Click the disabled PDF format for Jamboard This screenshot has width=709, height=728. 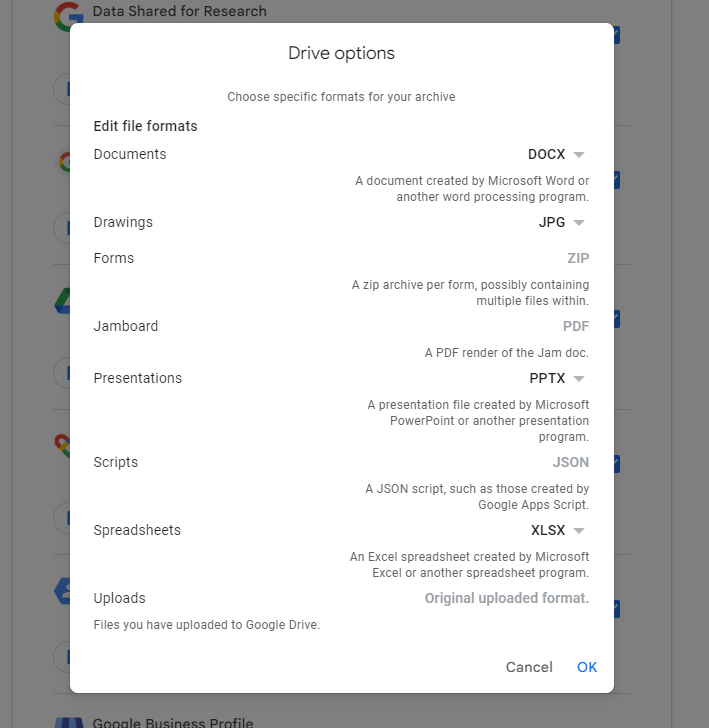click(576, 326)
